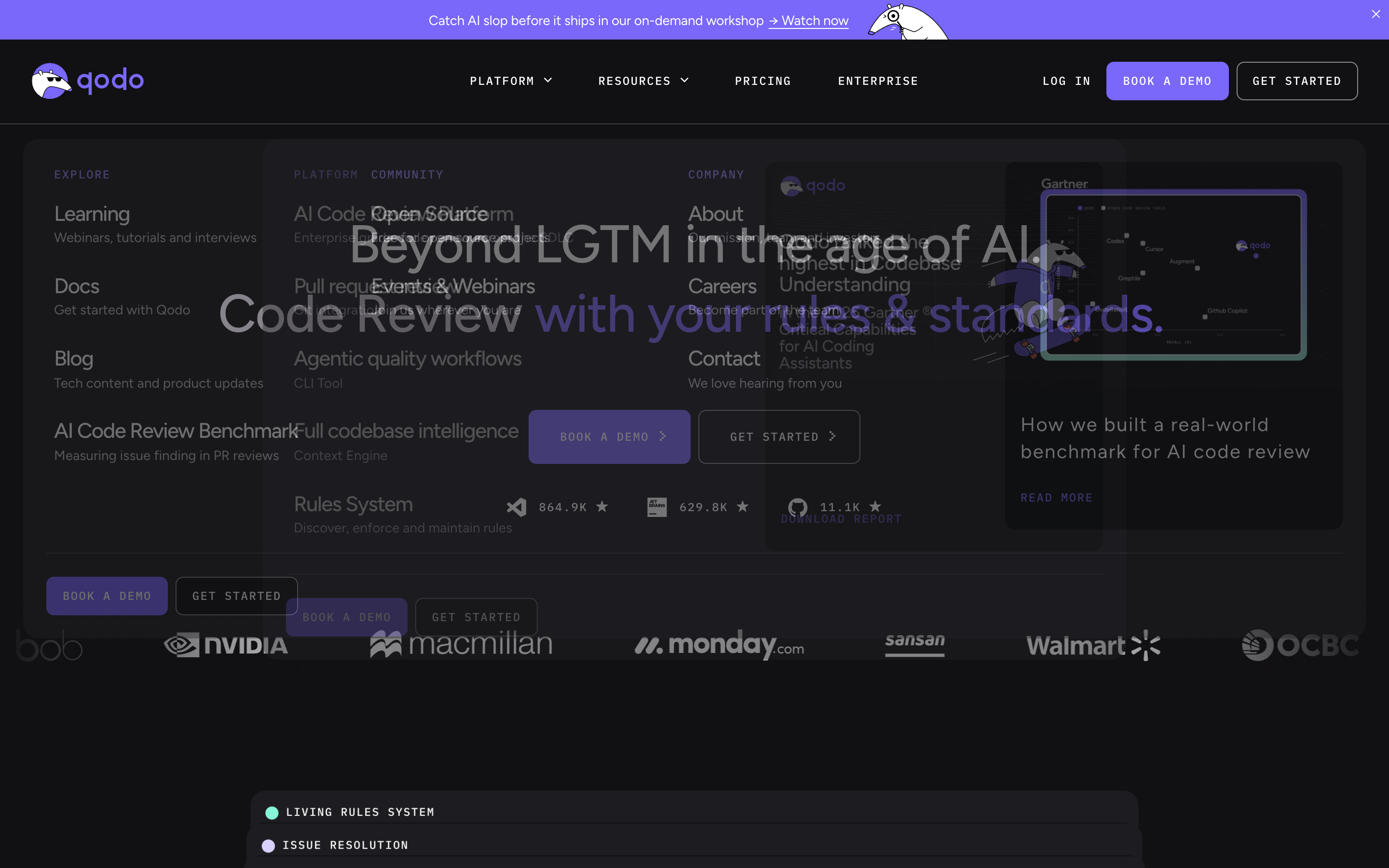Viewport: 1389px width, 868px height.
Task: Click the chevron inside hero Book a Demo button
Action: pyautogui.click(x=663, y=436)
